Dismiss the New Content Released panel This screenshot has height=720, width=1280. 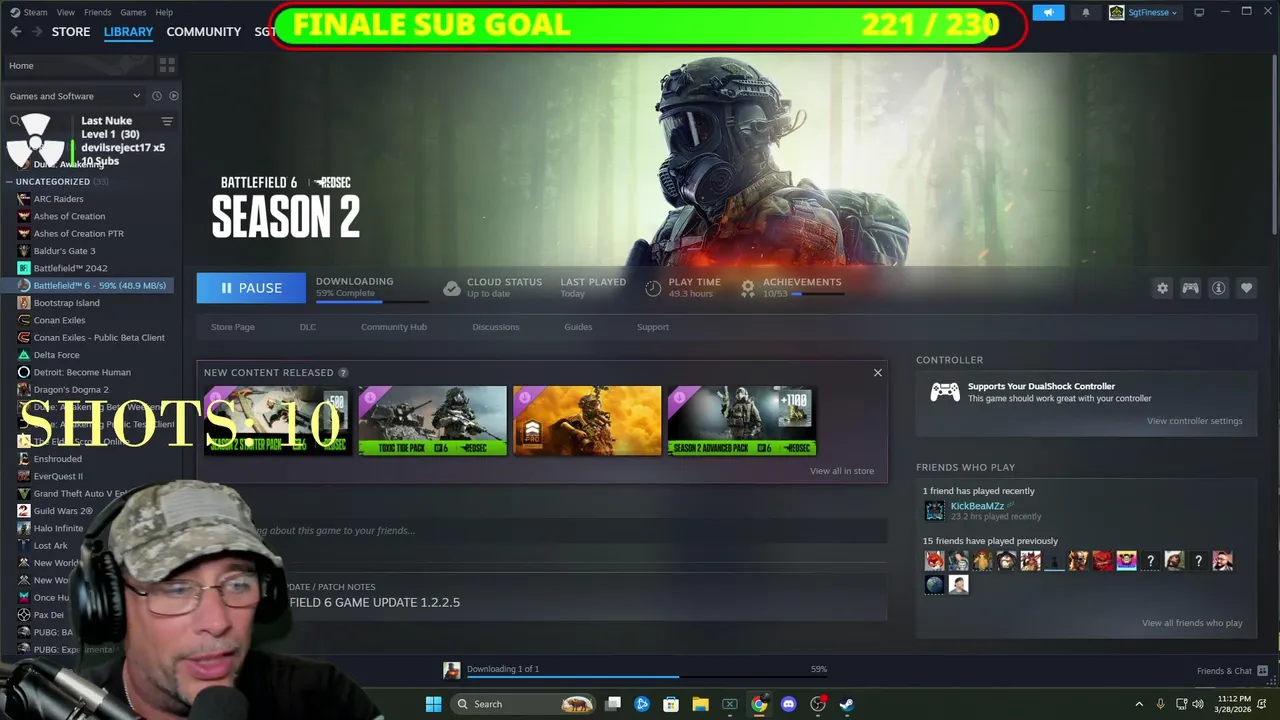[x=878, y=372]
